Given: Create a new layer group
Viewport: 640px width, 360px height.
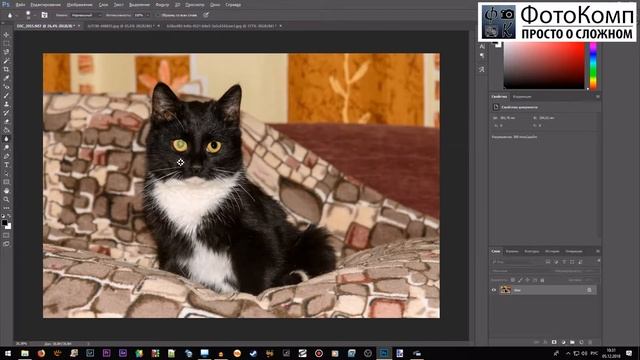Looking at the screenshot, I should [x=572, y=342].
